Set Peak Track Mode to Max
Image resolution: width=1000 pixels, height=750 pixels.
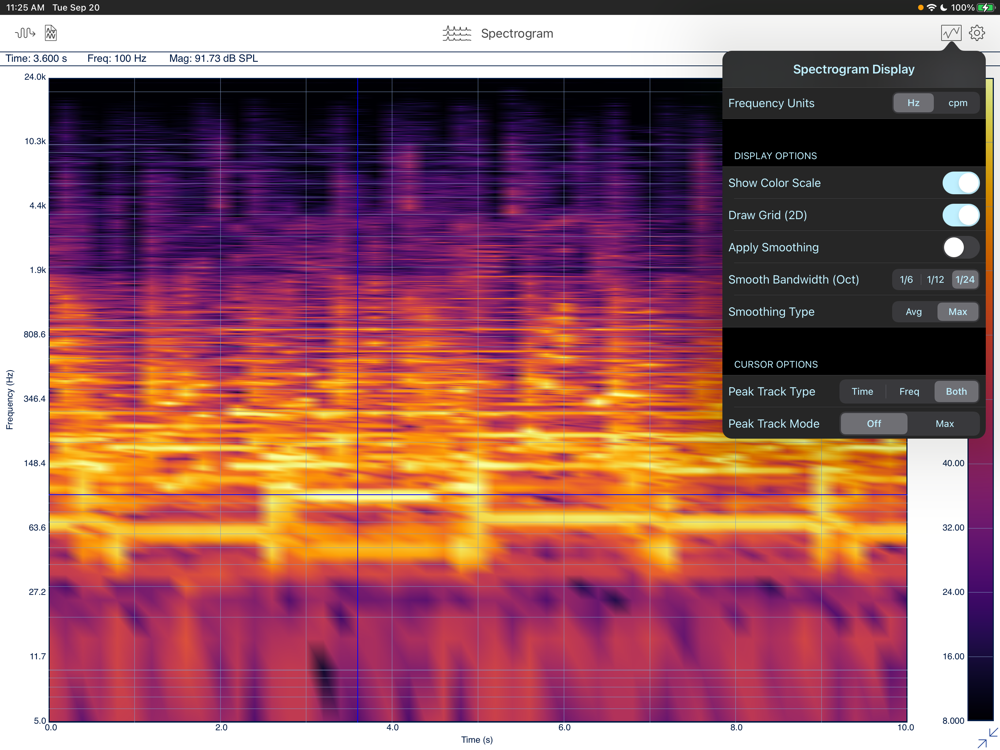[x=944, y=424]
